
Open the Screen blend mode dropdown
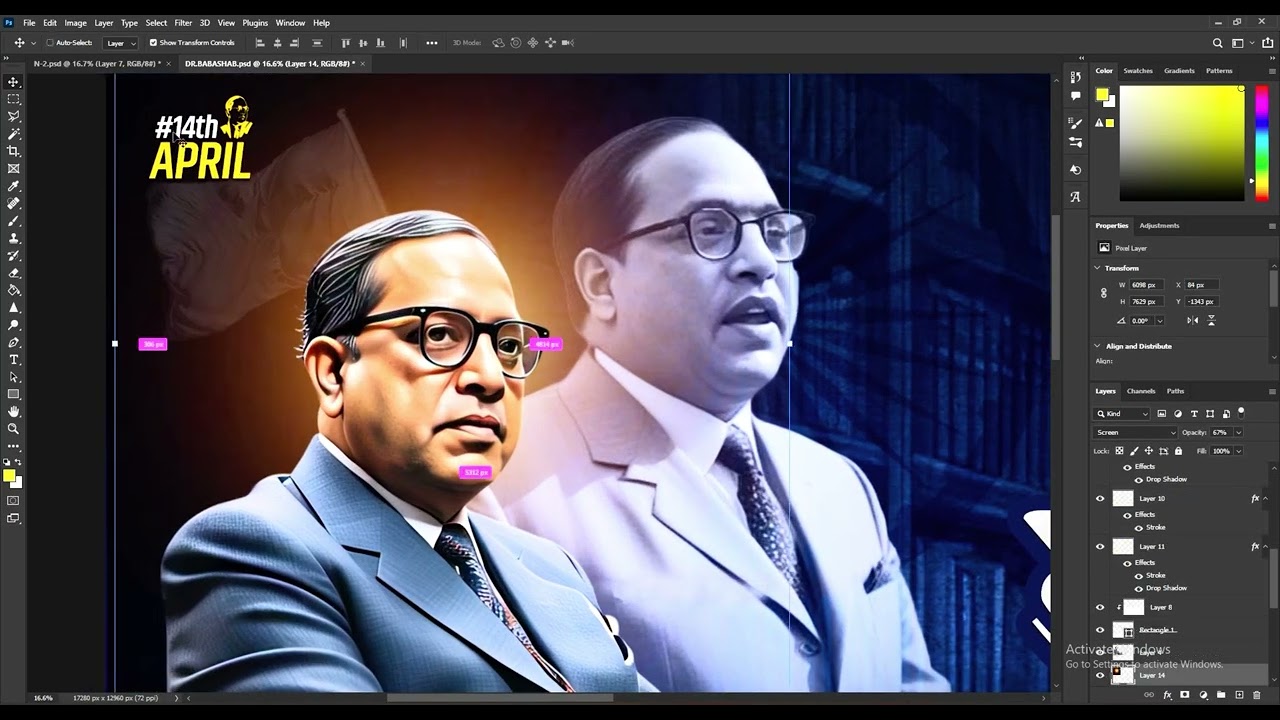(x=1136, y=432)
